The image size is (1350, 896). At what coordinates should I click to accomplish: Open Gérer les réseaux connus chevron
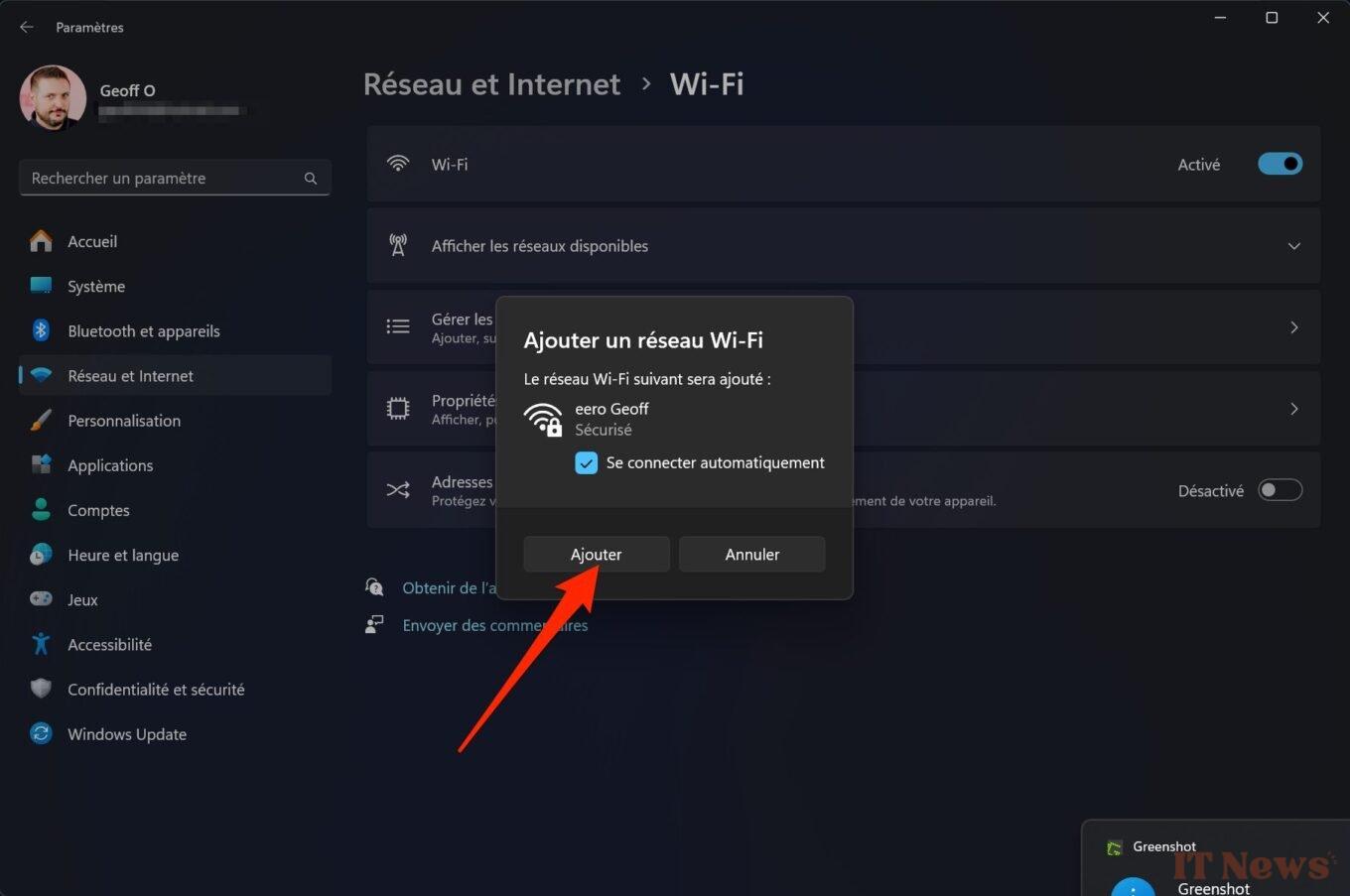pos(1293,327)
